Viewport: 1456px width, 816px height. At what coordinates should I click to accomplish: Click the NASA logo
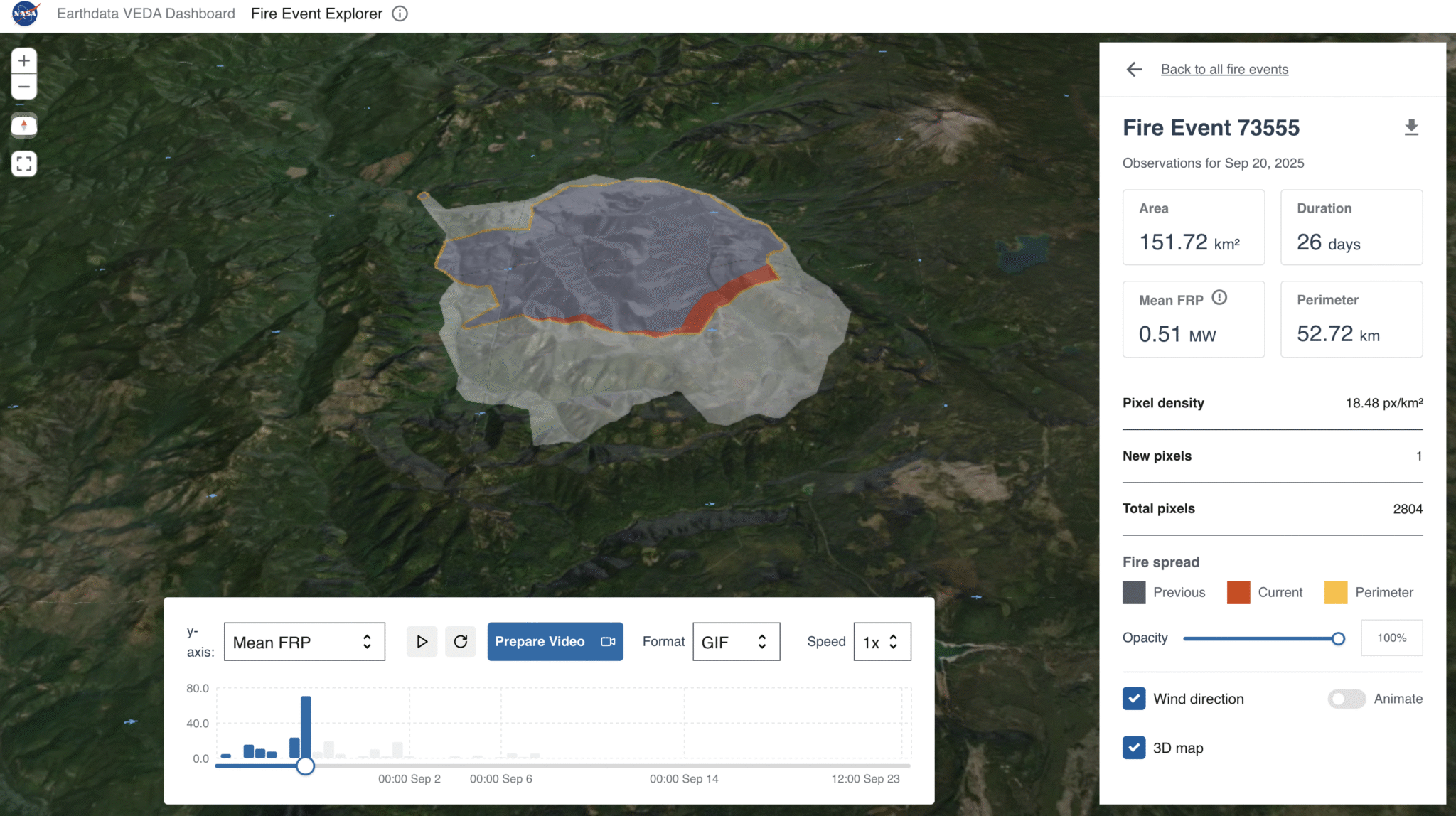click(x=26, y=14)
